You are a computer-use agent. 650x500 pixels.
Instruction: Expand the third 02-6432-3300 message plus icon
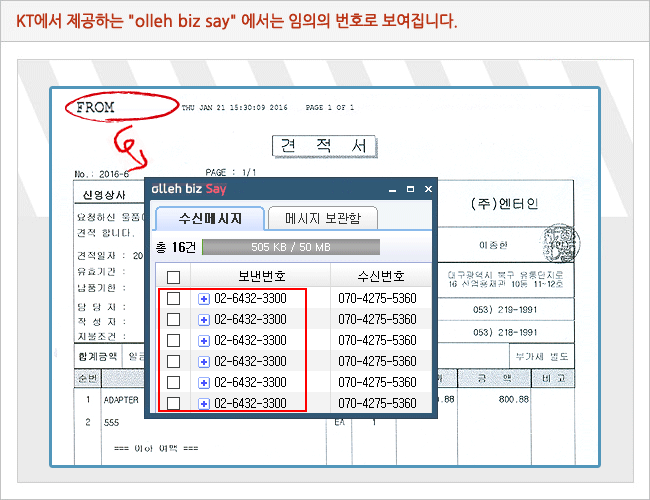pyautogui.click(x=204, y=341)
